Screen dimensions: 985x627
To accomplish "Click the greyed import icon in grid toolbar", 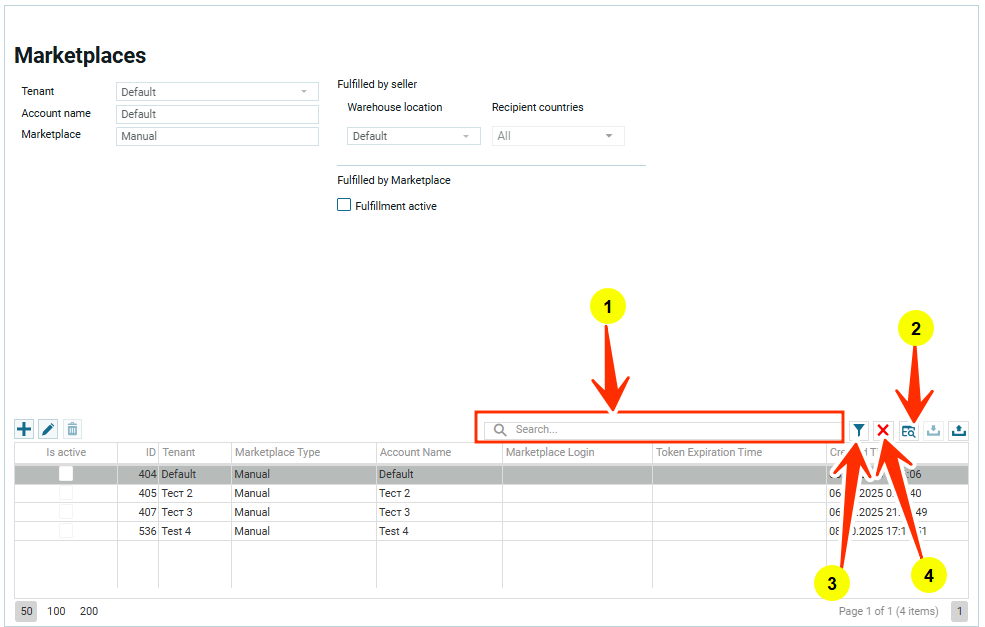I will (x=933, y=430).
